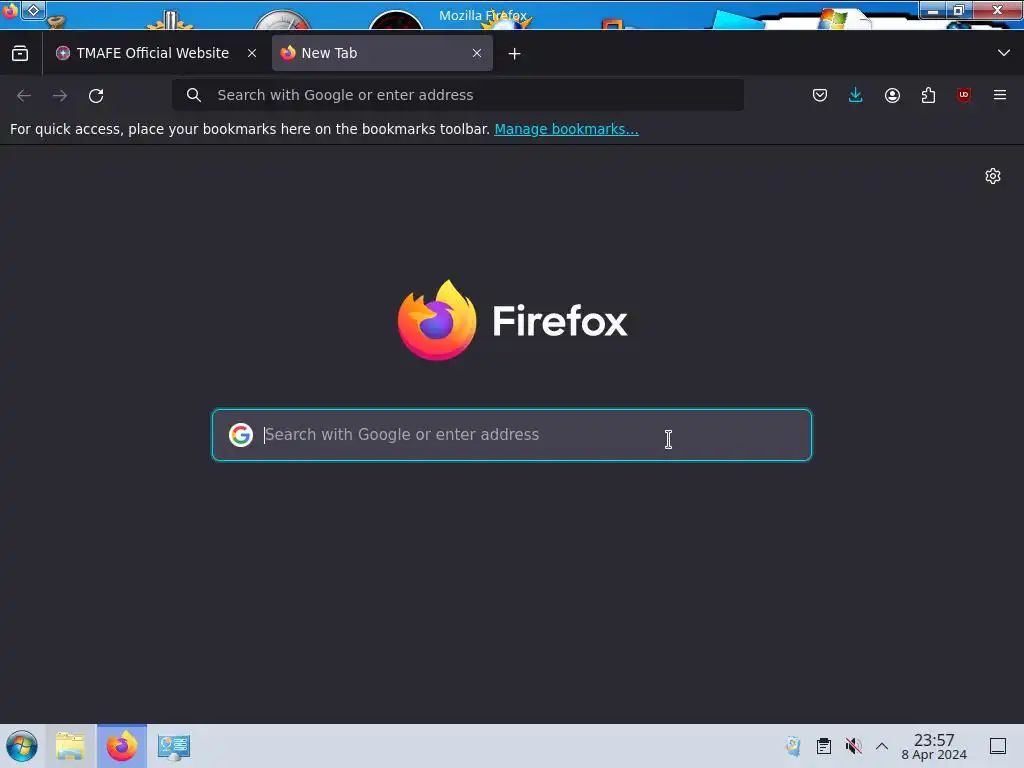Show the Downloads panel
This screenshot has width=1024, height=768.
[856, 95]
